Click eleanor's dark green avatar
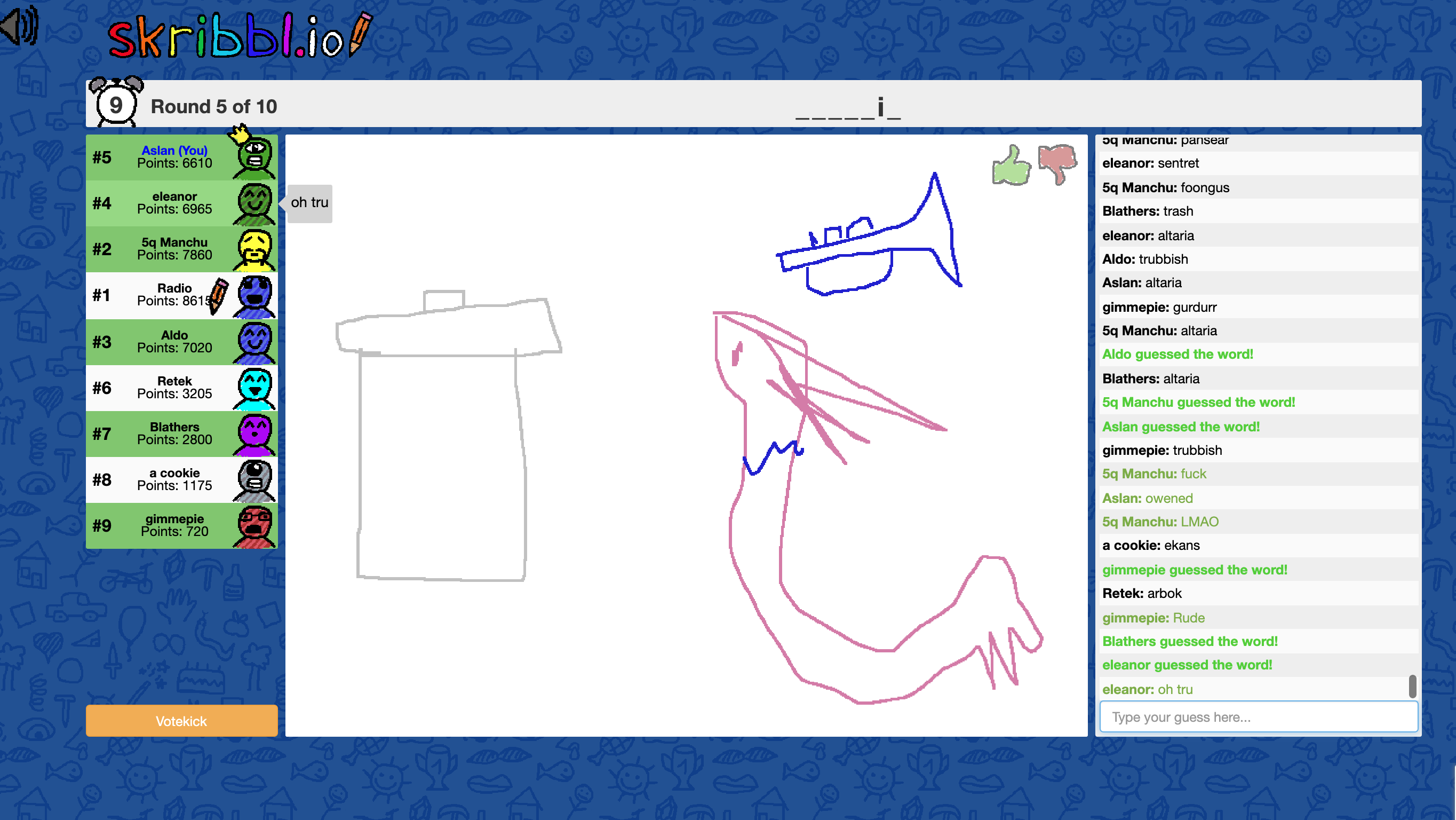1456x820 pixels. point(254,203)
